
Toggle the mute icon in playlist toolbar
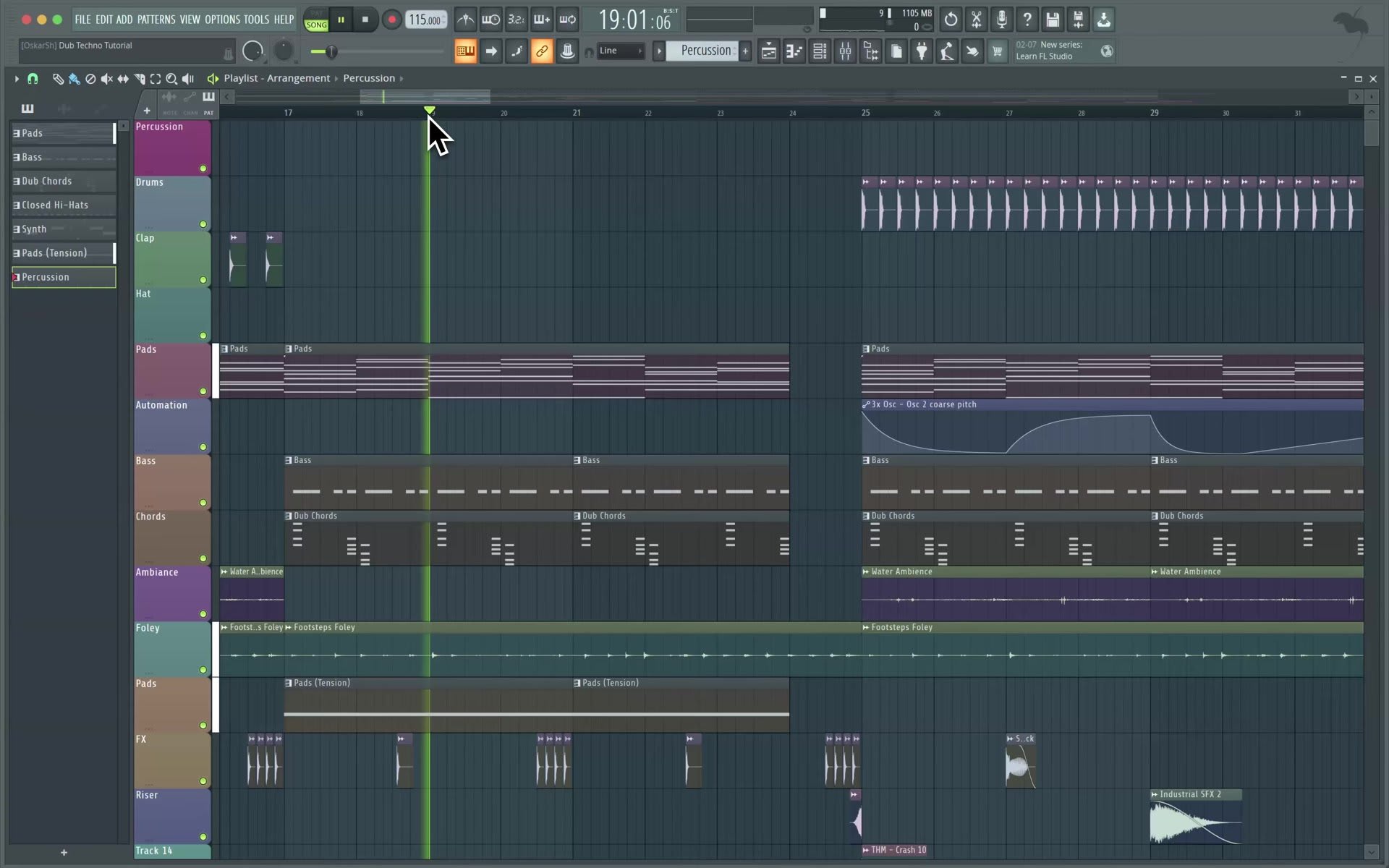pyautogui.click(x=107, y=79)
